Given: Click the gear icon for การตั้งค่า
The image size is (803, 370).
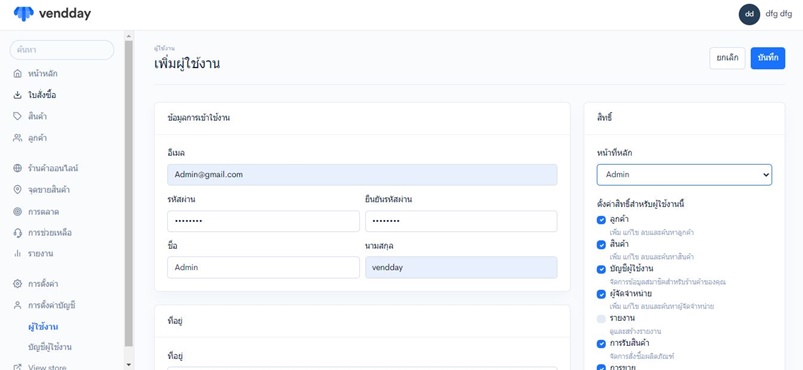Looking at the screenshot, I should click(17, 283).
